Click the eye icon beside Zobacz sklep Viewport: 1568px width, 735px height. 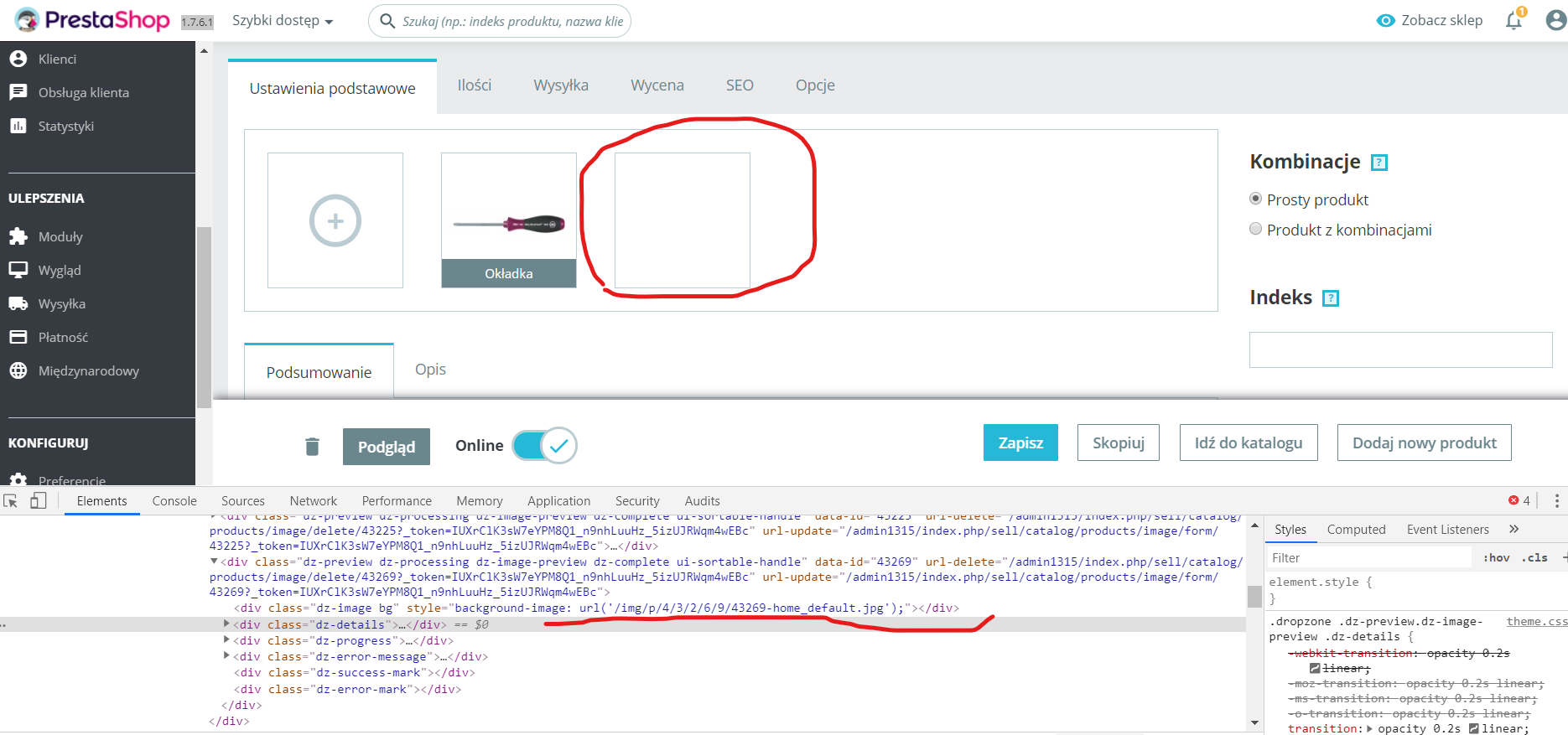click(x=1385, y=20)
